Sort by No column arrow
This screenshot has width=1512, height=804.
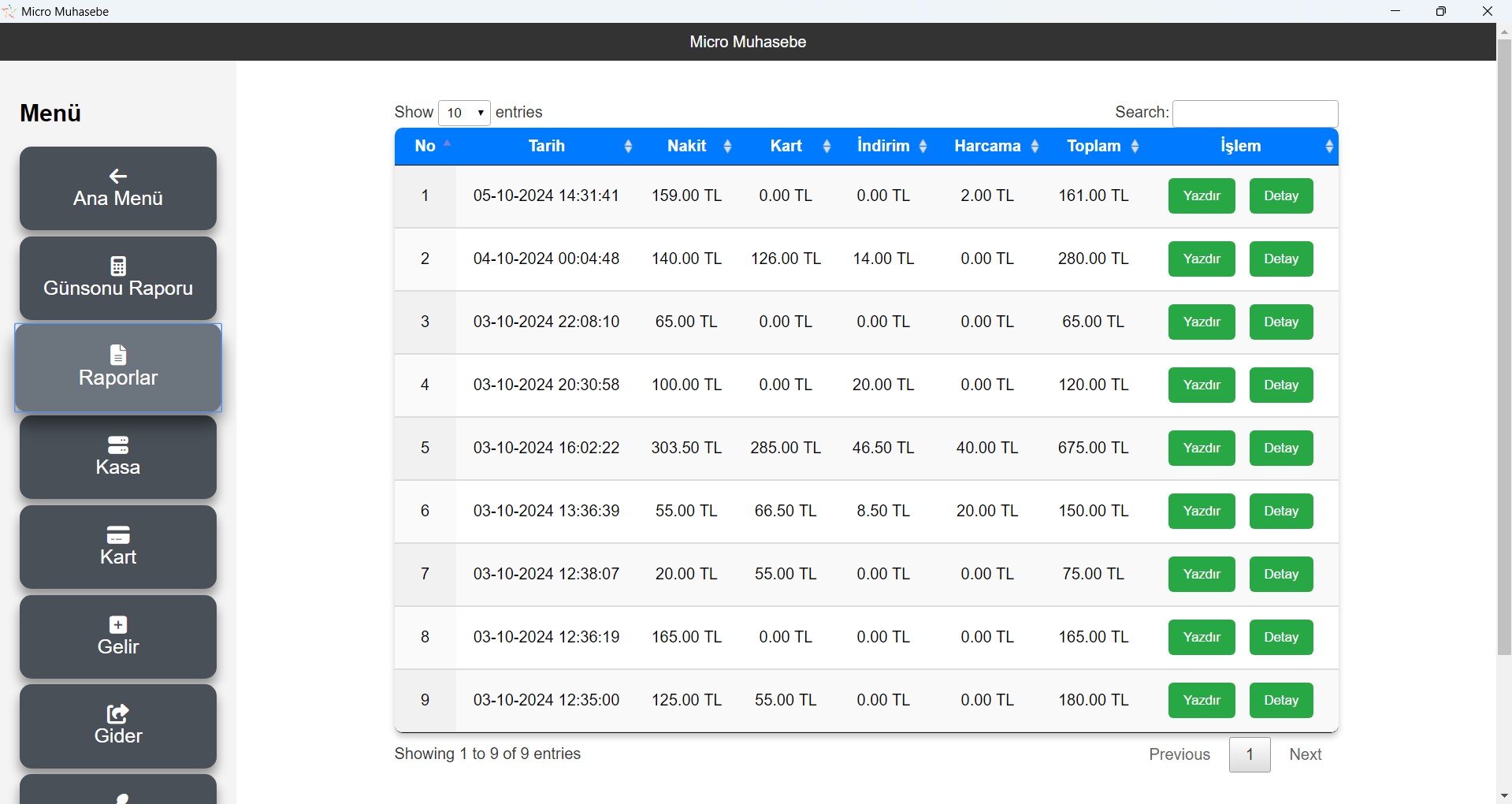(x=447, y=144)
